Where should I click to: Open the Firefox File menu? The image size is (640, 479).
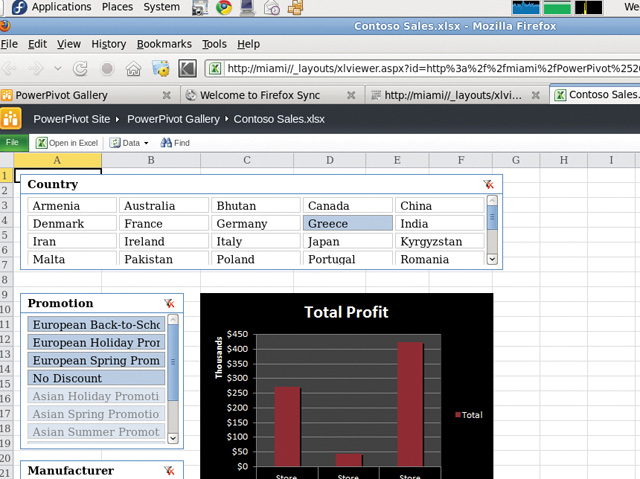(9, 44)
